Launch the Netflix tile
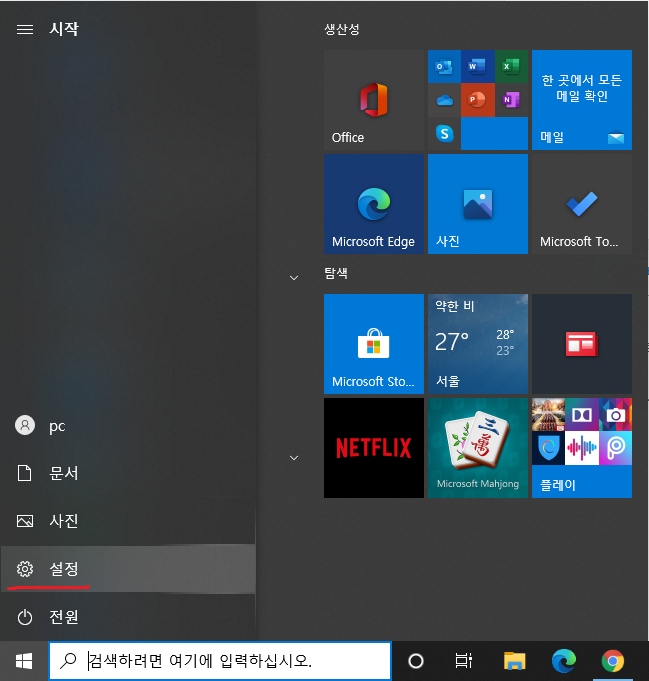 tap(374, 448)
